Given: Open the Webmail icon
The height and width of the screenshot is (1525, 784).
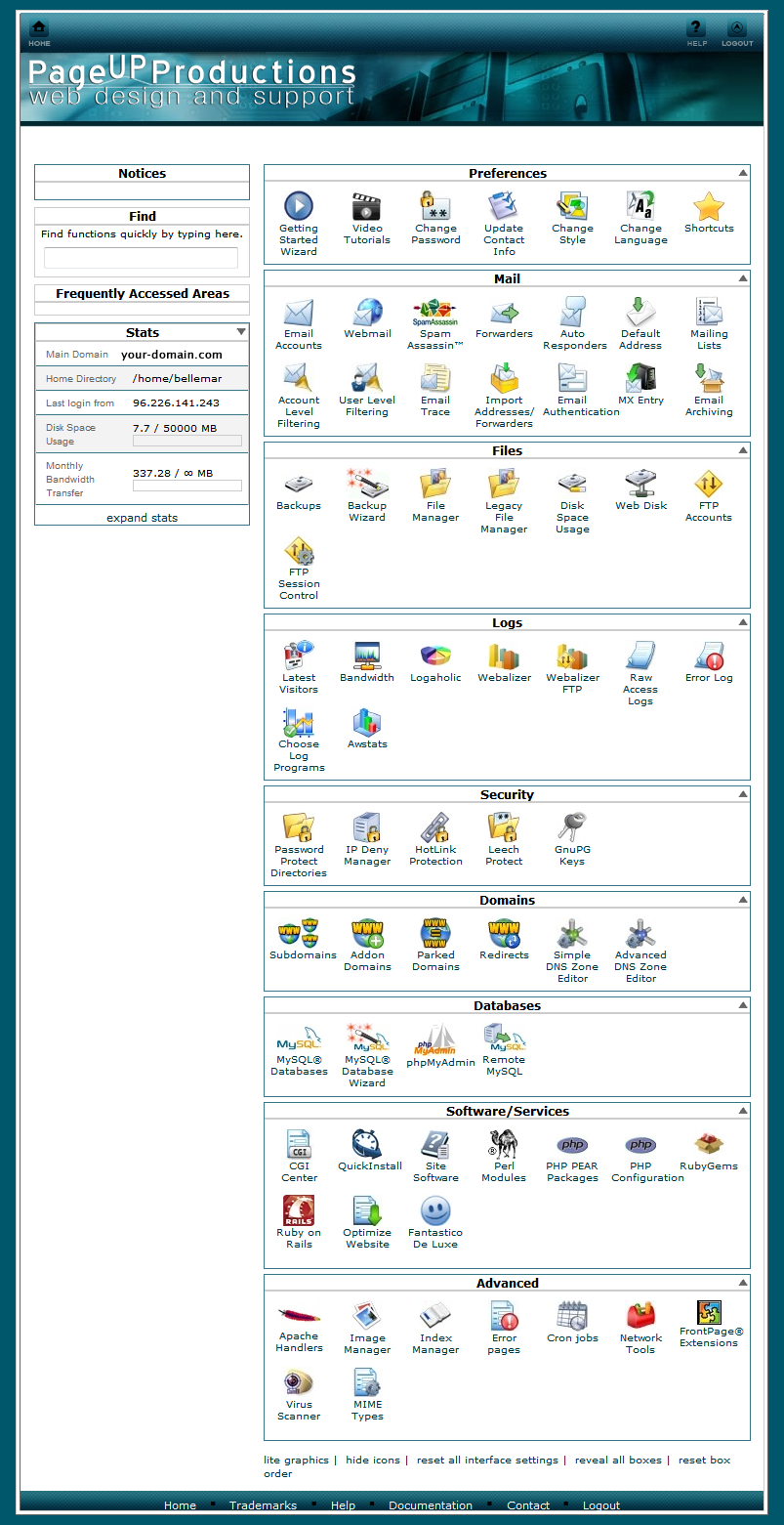Looking at the screenshot, I should pos(367,314).
